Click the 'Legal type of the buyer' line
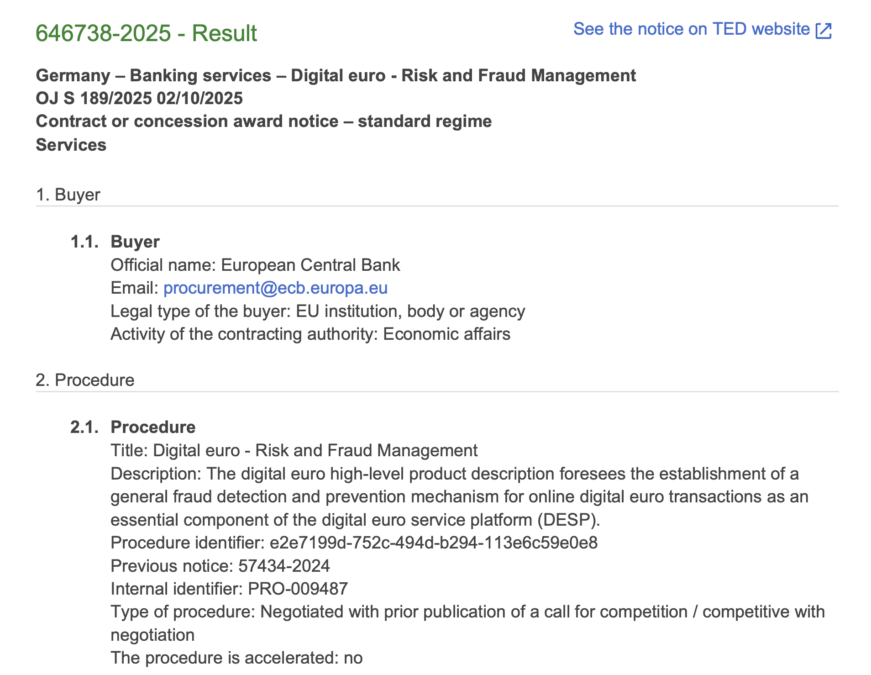871x675 pixels. pyautogui.click(x=317, y=311)
